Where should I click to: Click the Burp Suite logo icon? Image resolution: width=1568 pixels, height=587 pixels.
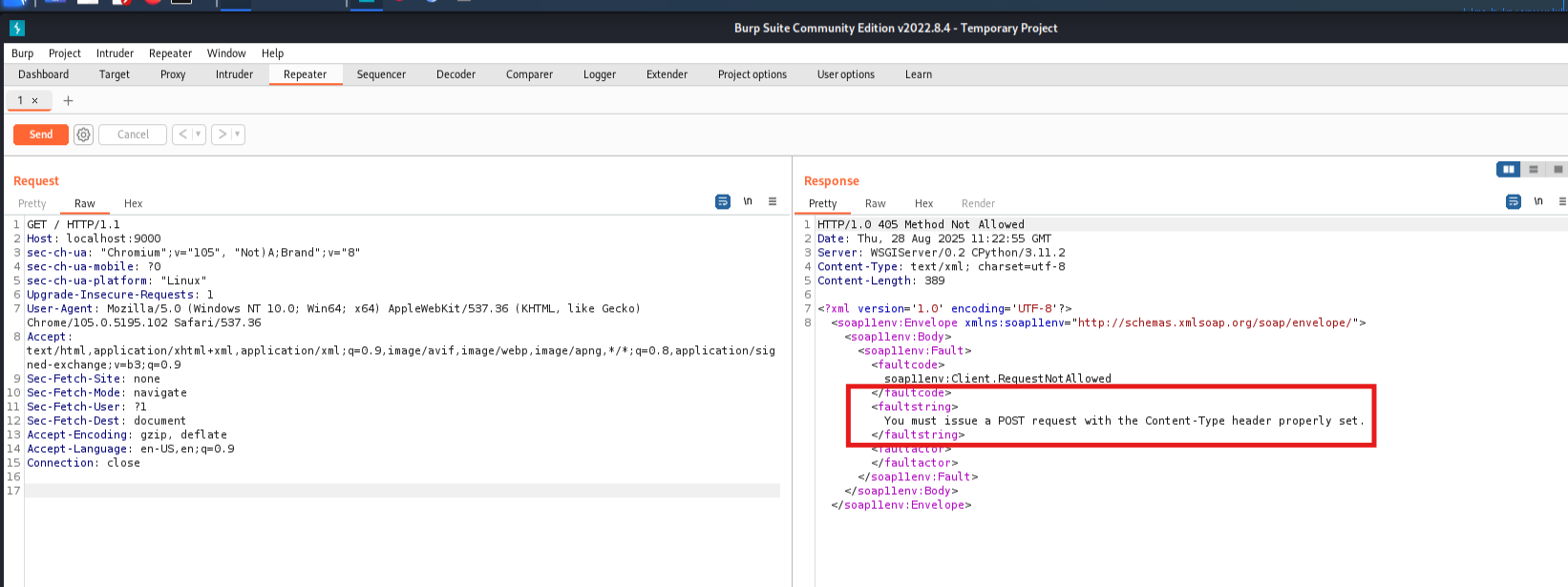16,28
